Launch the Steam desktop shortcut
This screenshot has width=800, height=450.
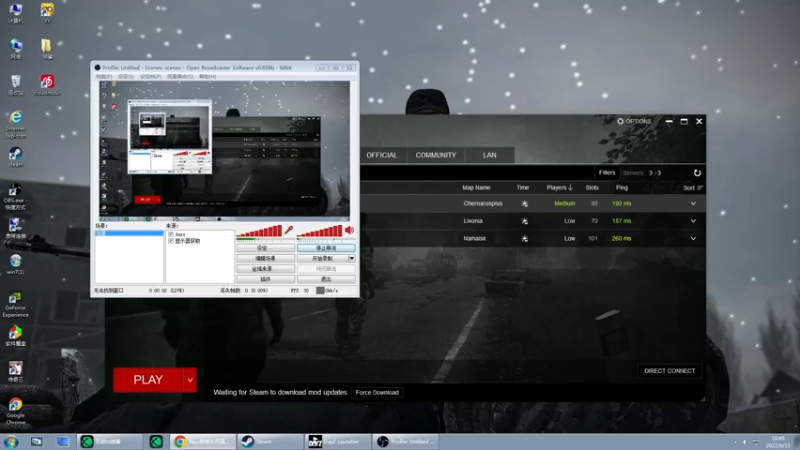pyautogui.click(x=16, y=157)
